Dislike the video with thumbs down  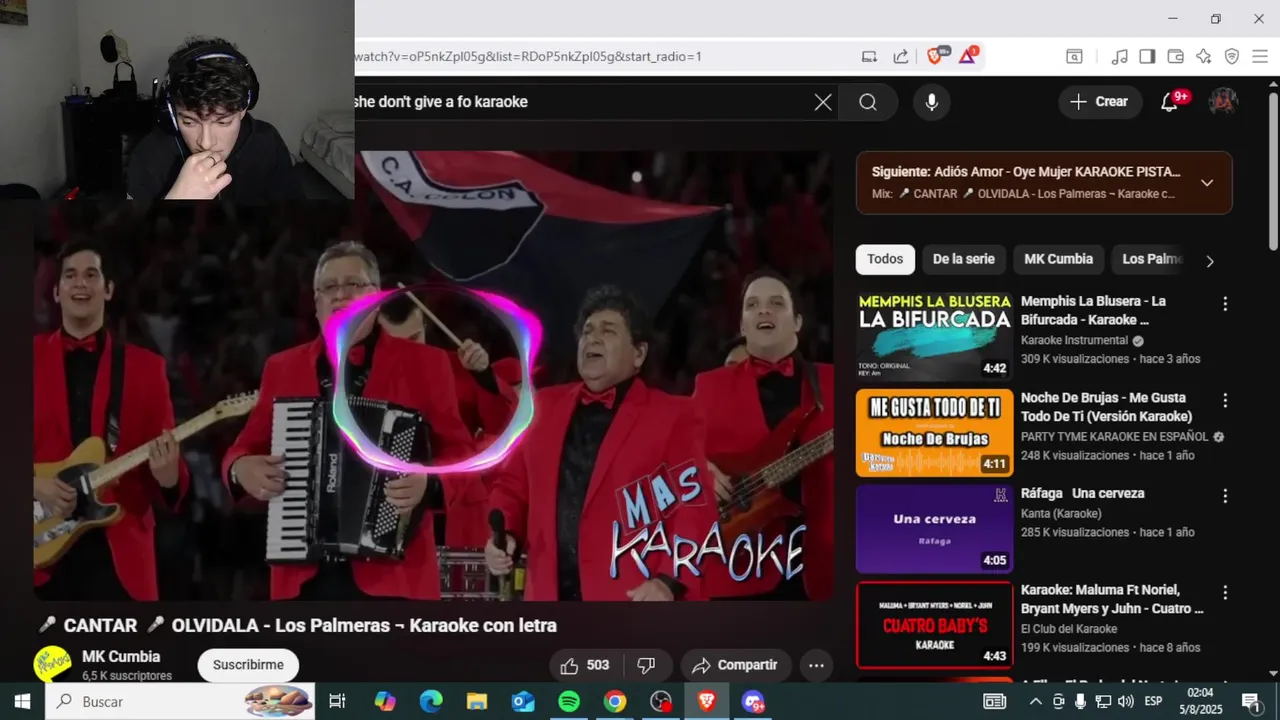pyautogui.click(x=646, y=665)
